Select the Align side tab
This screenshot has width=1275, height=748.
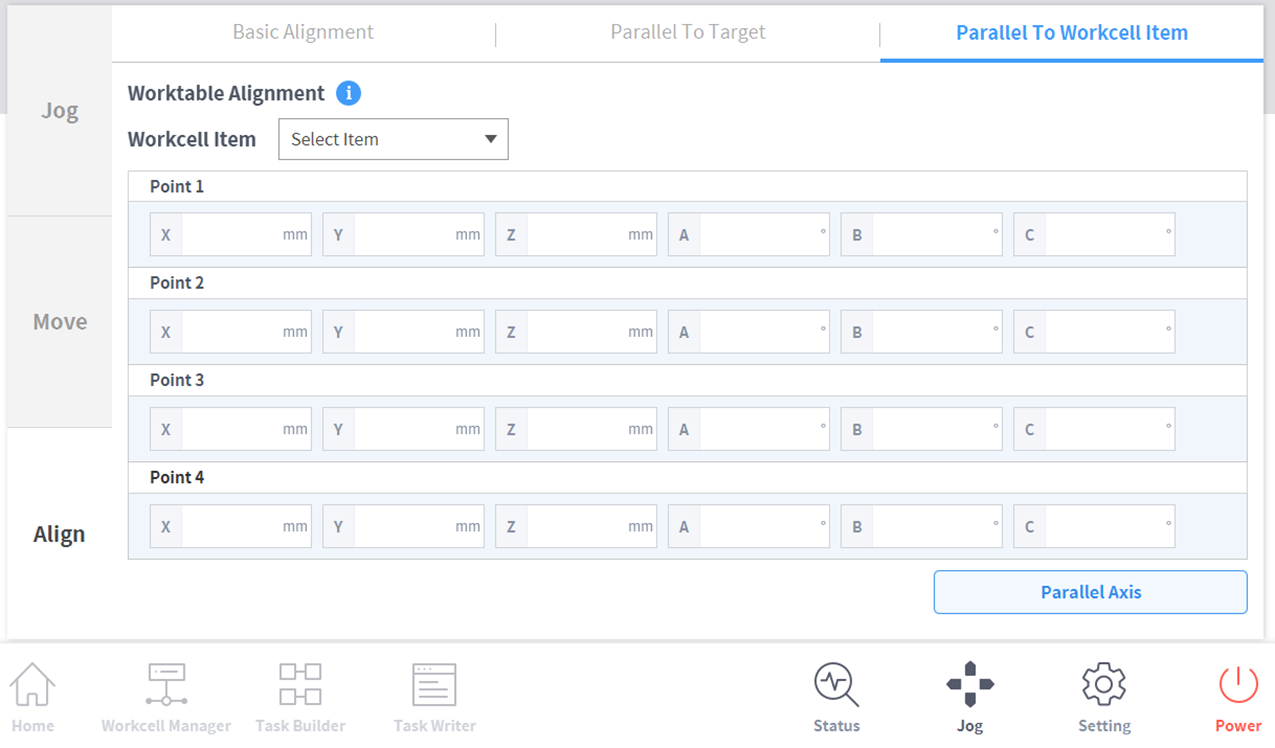click(x=60, y=534)
